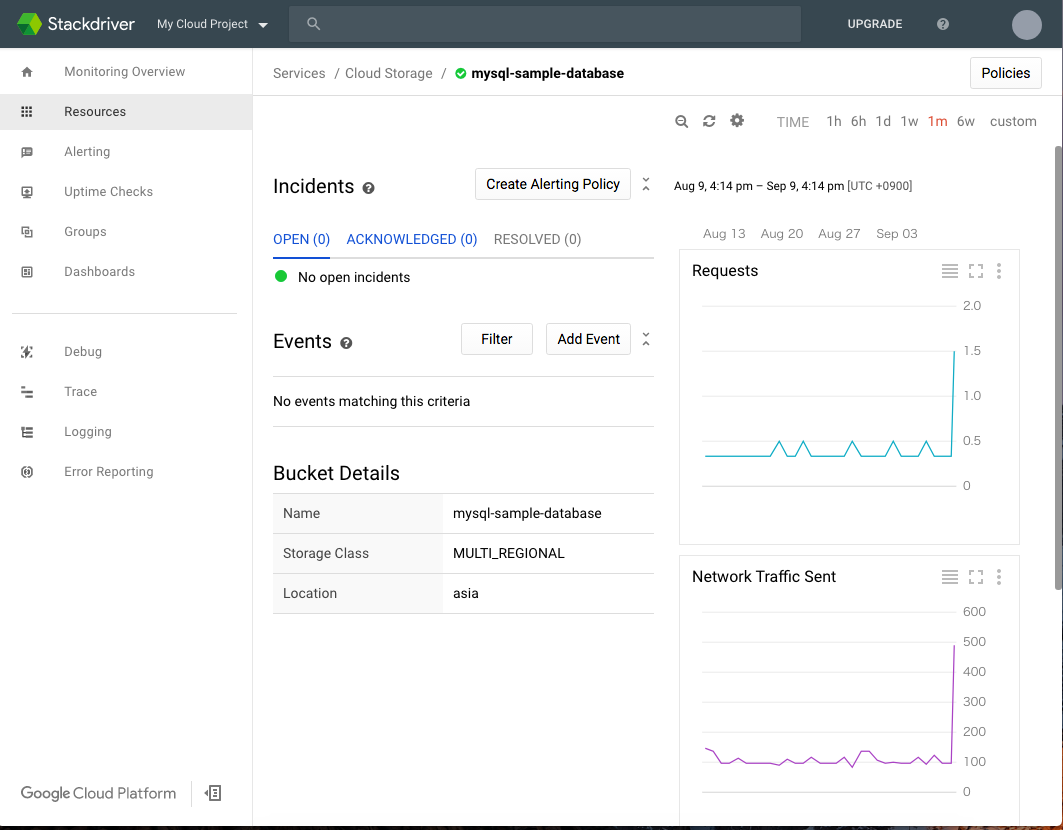1063x830 pixels.
Task: Select the 1d time range
Action: click(883, 121)
